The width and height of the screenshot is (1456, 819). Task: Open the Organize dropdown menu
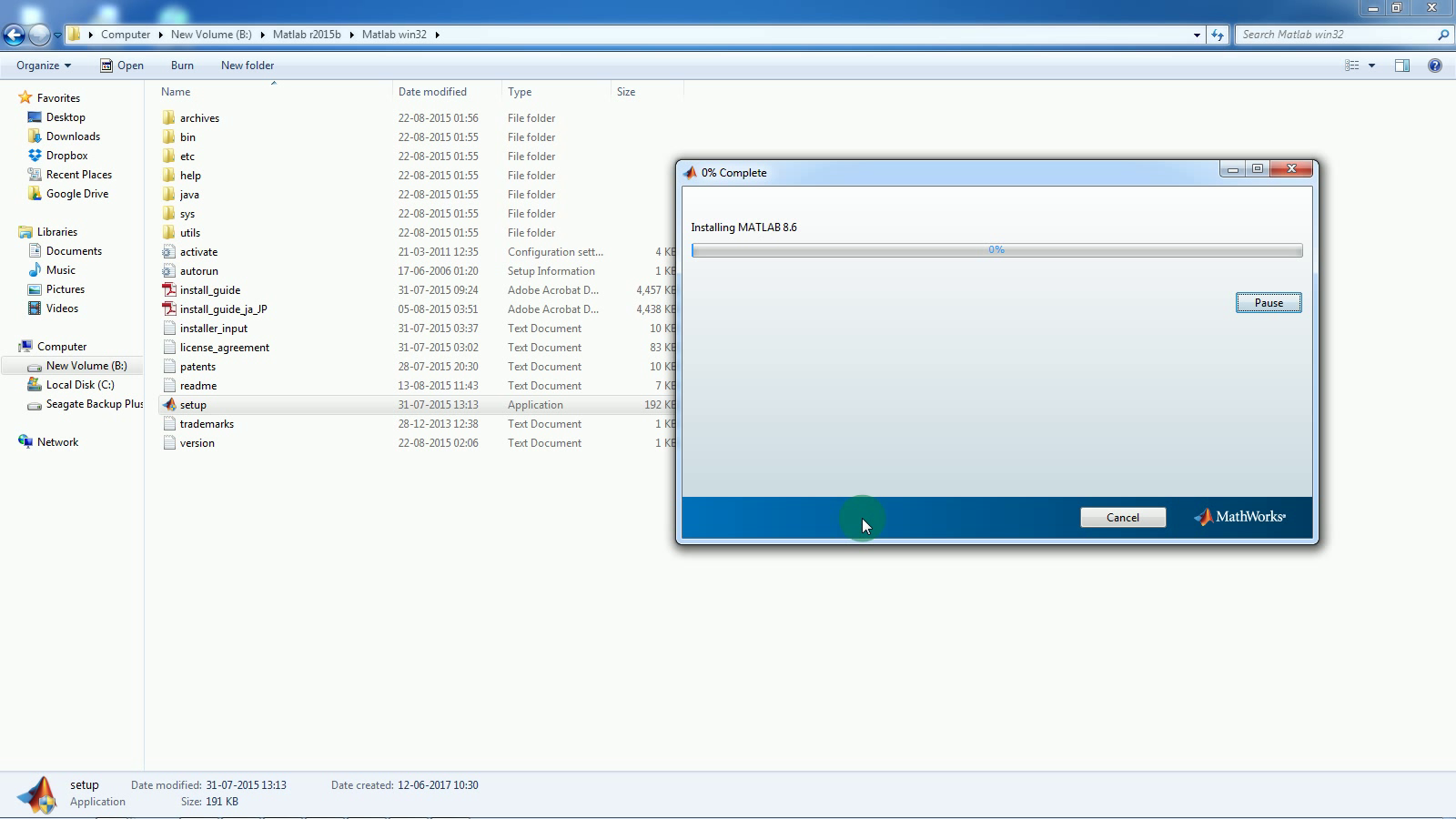click(44, 66)
